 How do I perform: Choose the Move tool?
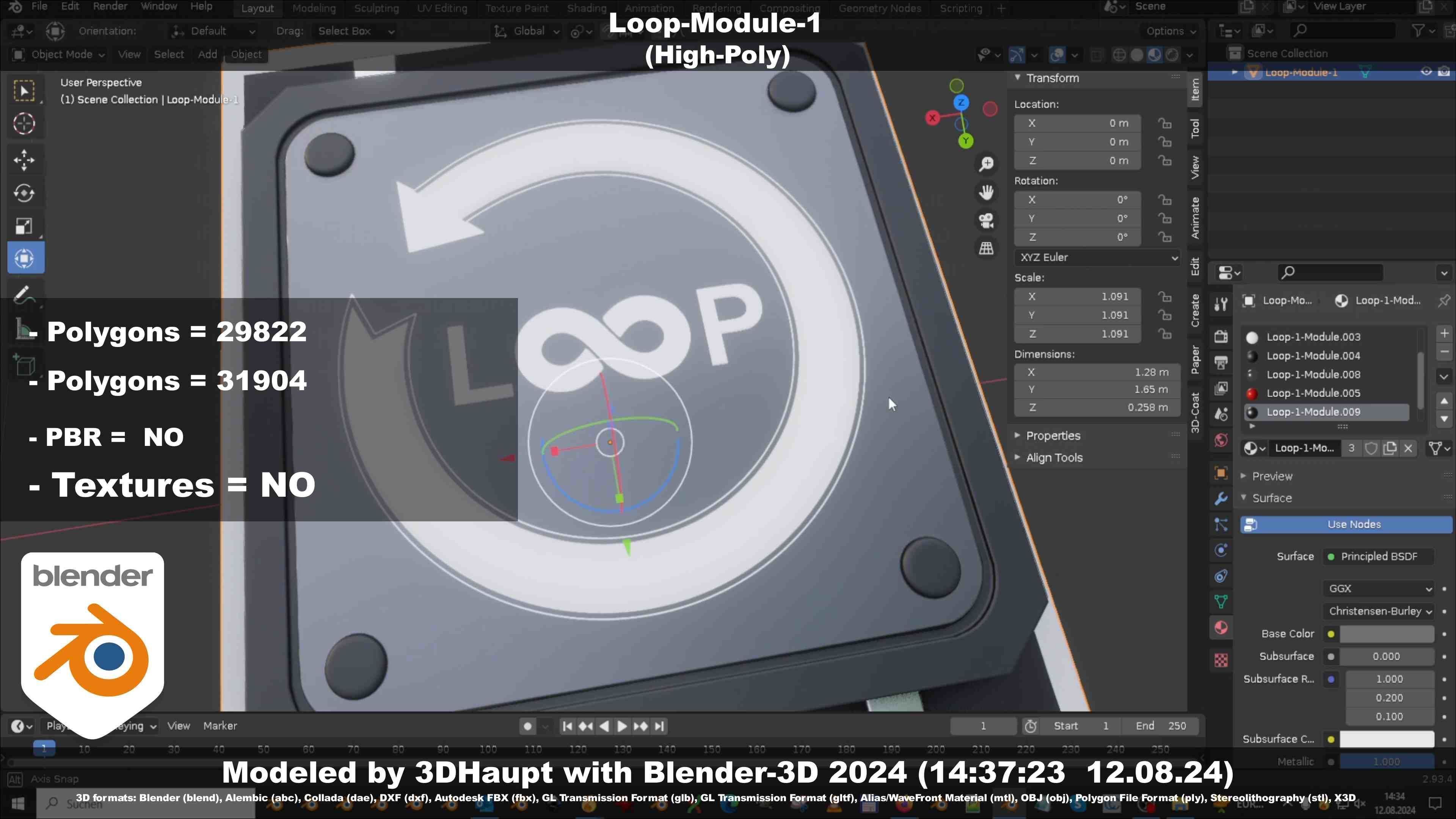pos(24,160)
